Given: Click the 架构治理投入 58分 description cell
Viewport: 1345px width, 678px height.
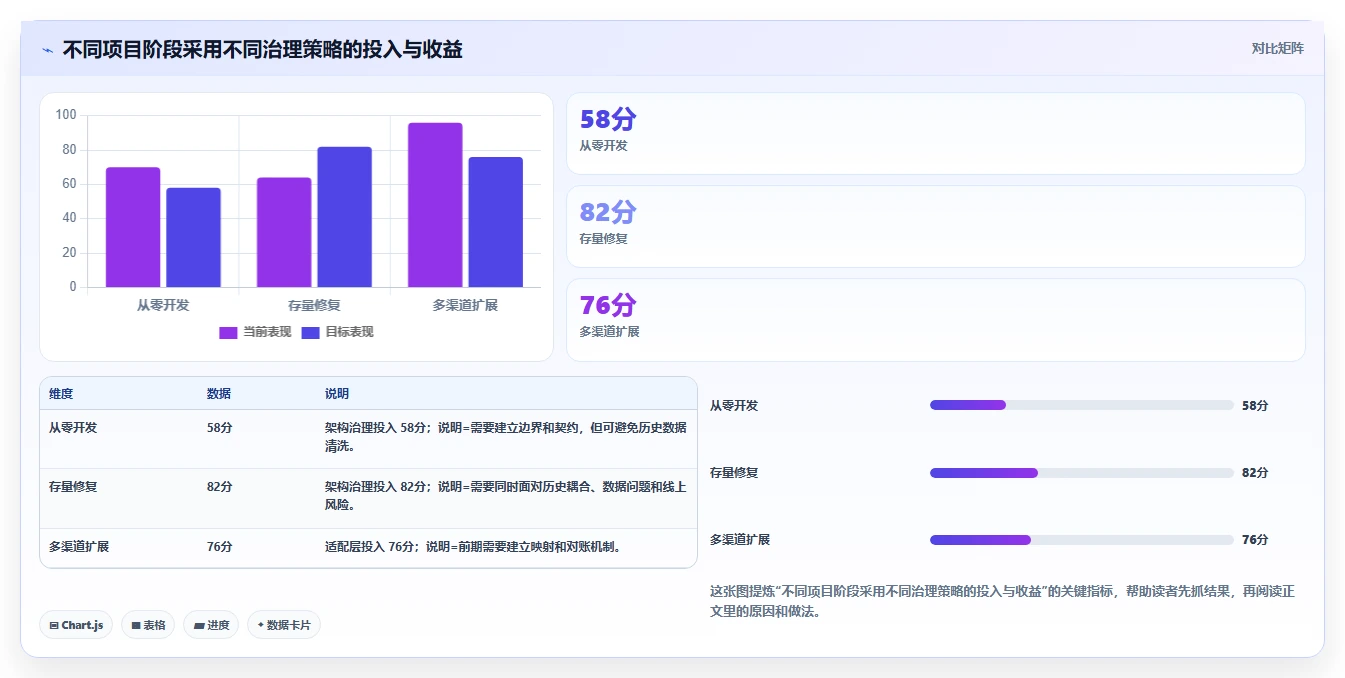Looking at the screenshot, I should tap(506, 437).
